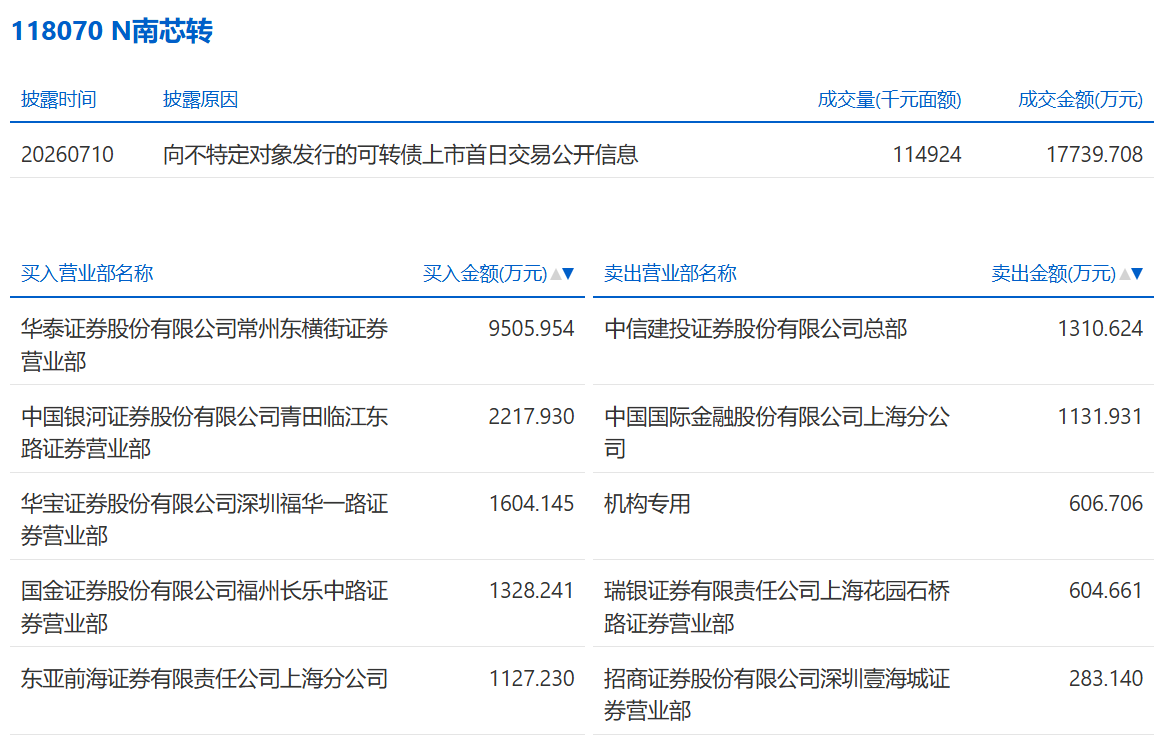Sort sell amount descending with blue down arrow
This screenshot has width=1161, height=738.
coord(1137,274)
